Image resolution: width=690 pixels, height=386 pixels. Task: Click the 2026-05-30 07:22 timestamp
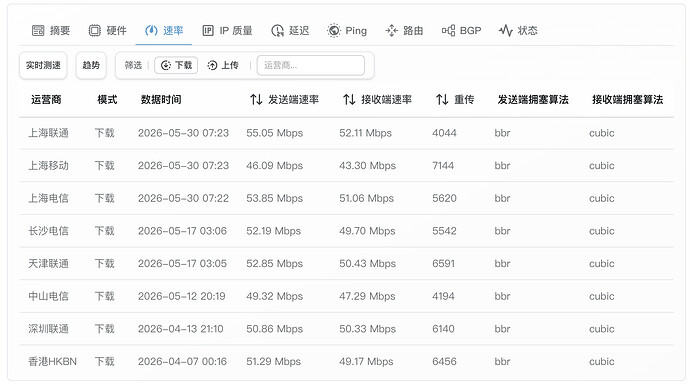click(x=183, y=198)
